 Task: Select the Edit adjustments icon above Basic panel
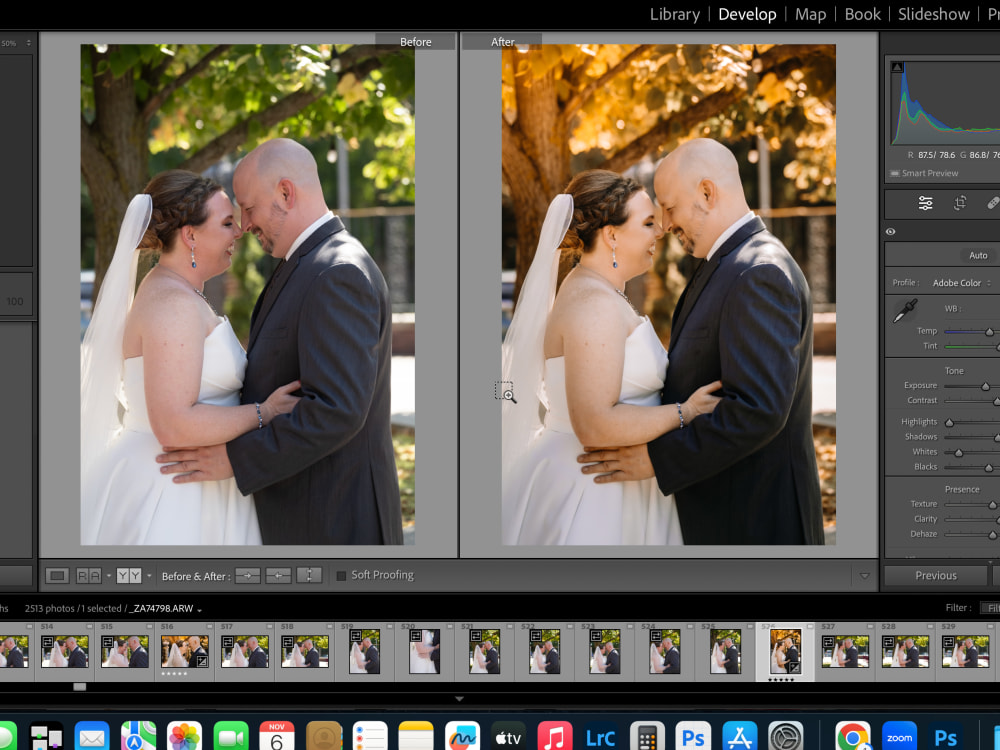pyautogui.click(x=925, y=203)
